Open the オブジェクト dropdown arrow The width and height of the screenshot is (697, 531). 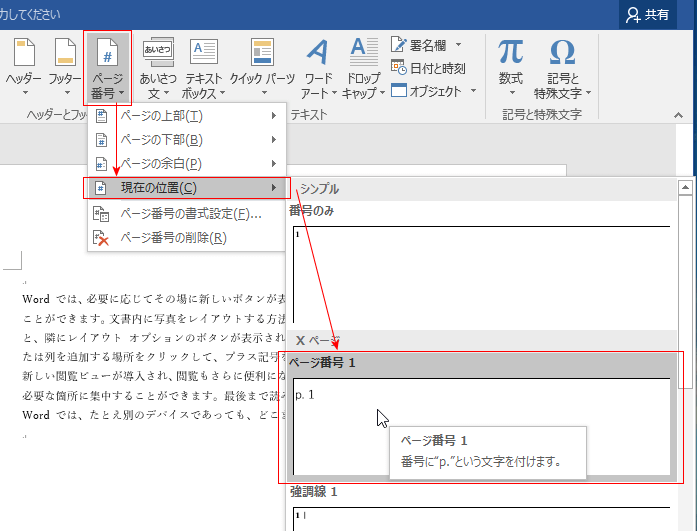click(473, 91)
